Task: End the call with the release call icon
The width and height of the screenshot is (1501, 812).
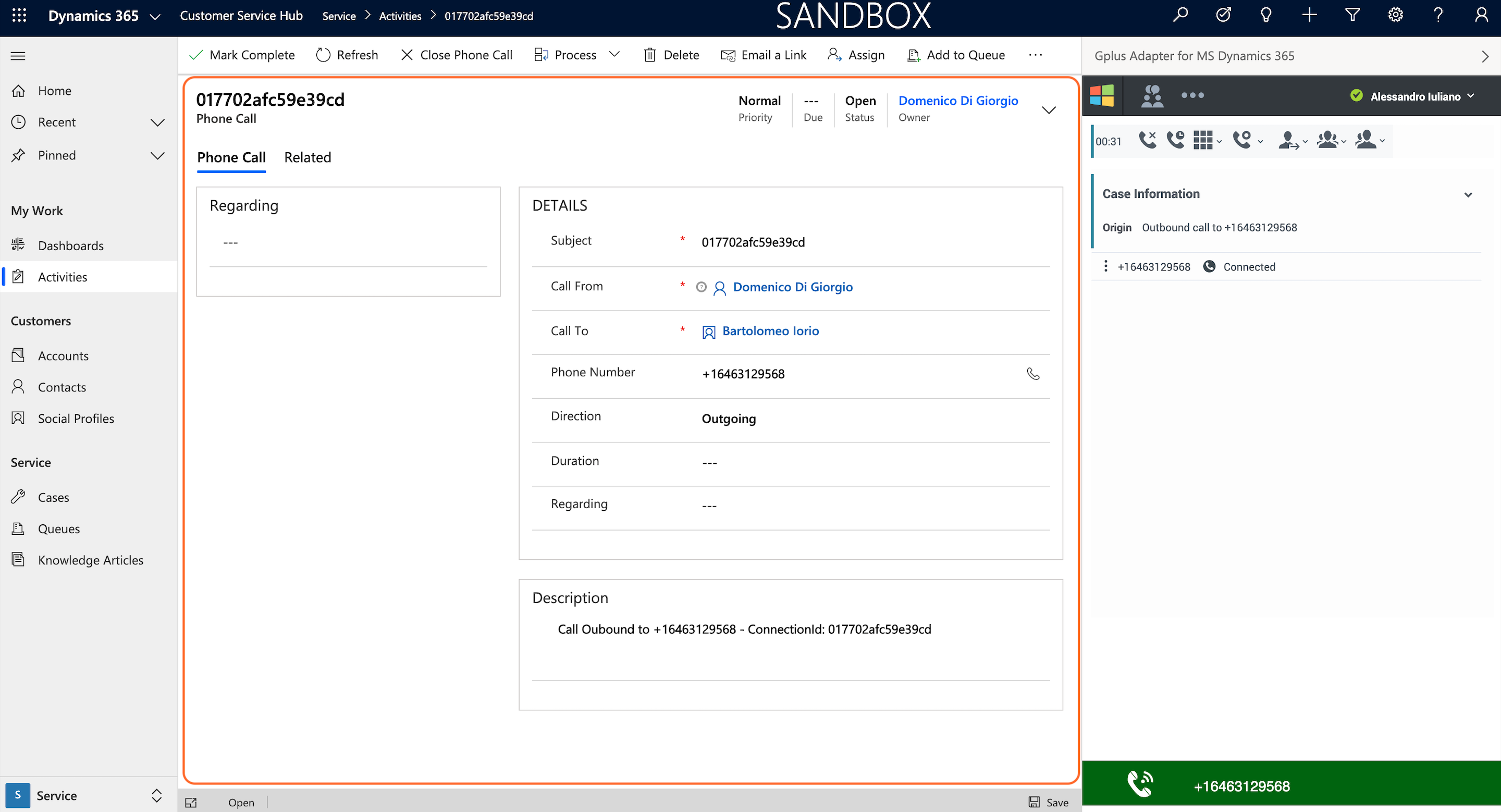Action: click(1147, 140)
